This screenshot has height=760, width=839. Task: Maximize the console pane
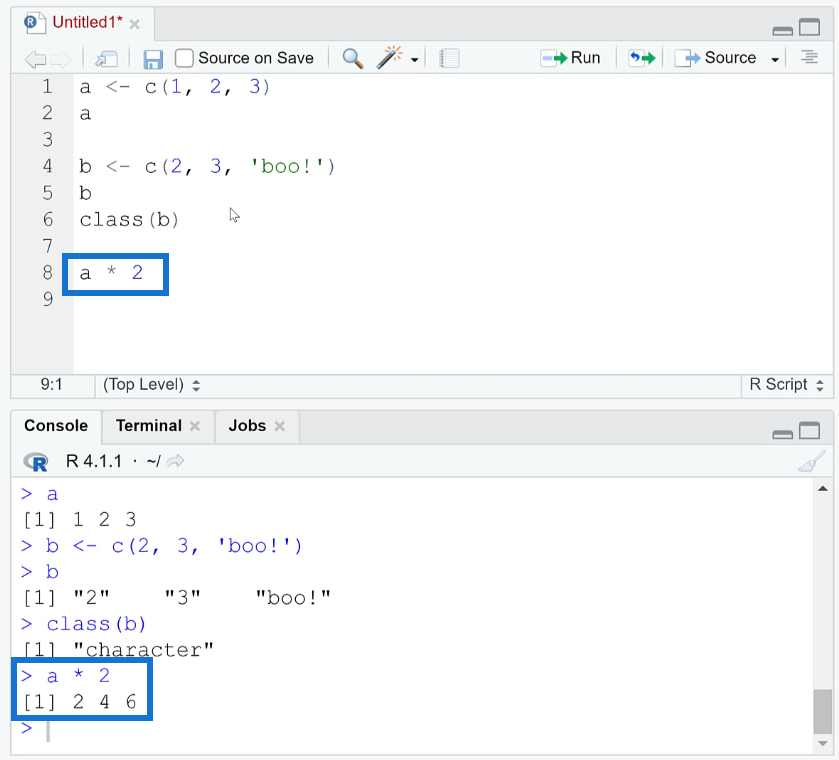pos(810,430)
